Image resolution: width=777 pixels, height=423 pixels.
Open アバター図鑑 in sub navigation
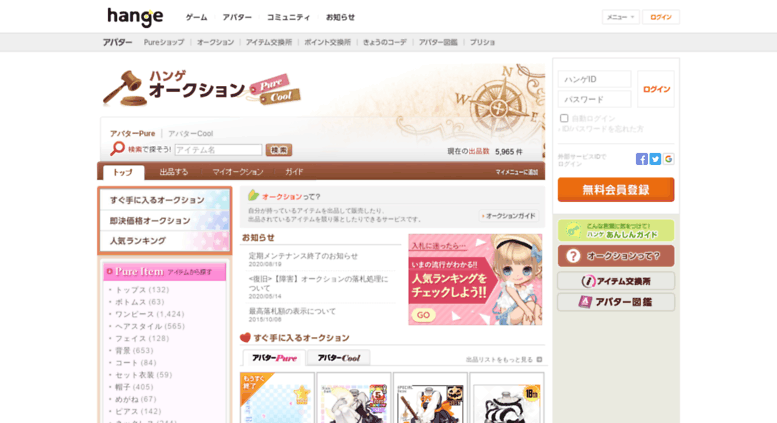[x=438, y=43]
